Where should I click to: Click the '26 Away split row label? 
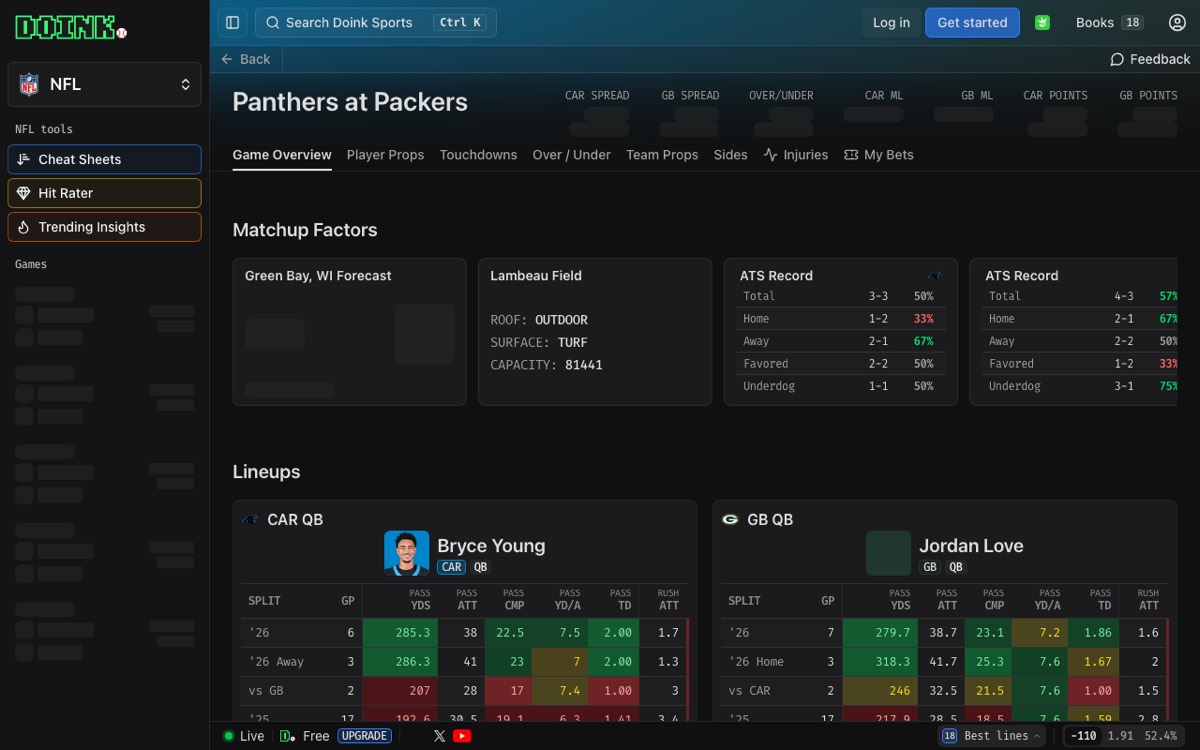(x=276, y=661)
